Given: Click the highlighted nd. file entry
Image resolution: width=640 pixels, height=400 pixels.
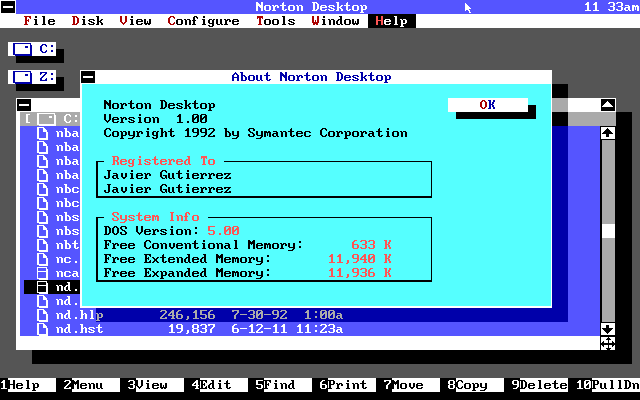Looking at the screenshot, I should [x=52, y=287].
